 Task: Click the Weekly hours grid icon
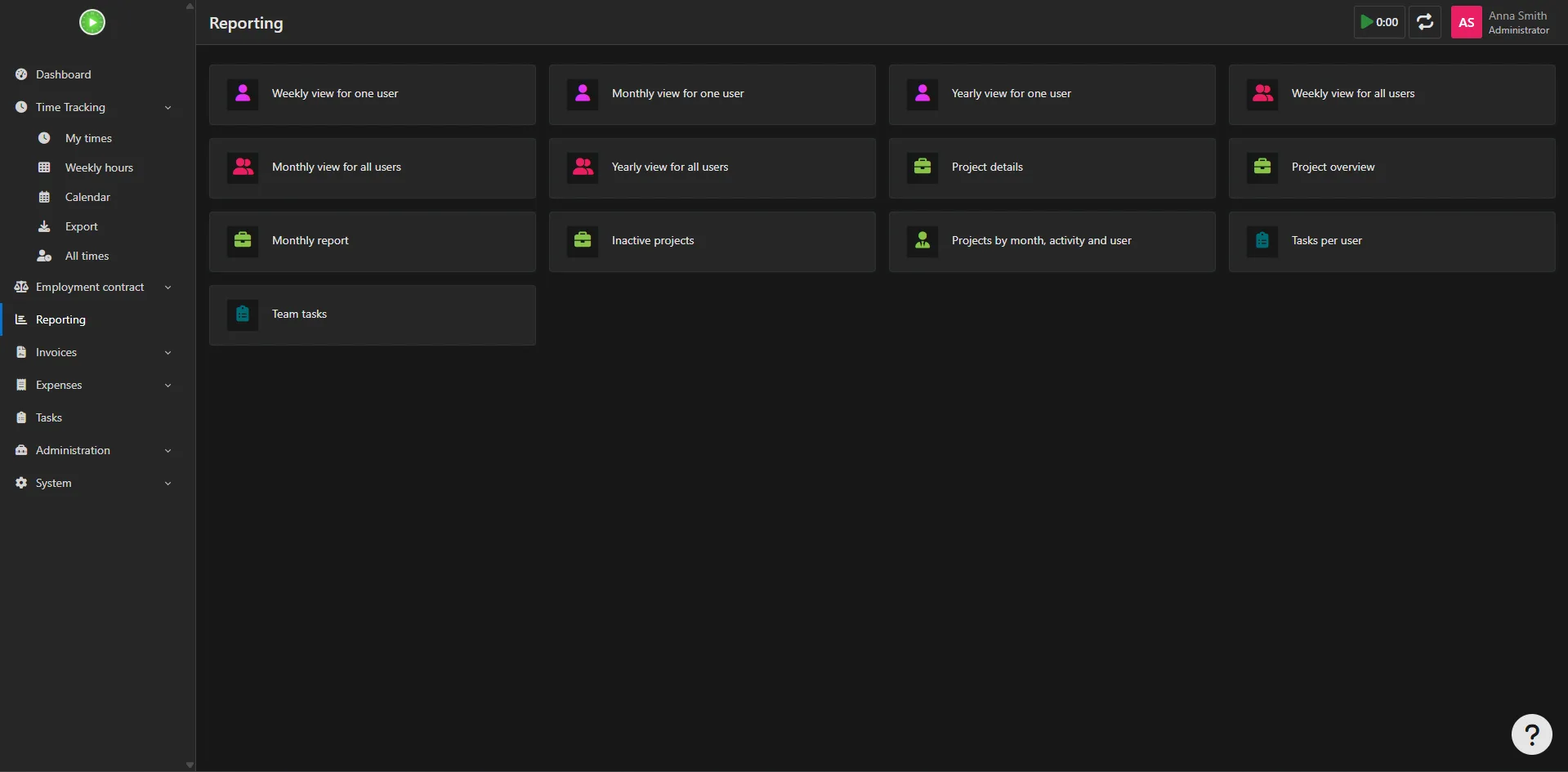click(x=44, y=167)
